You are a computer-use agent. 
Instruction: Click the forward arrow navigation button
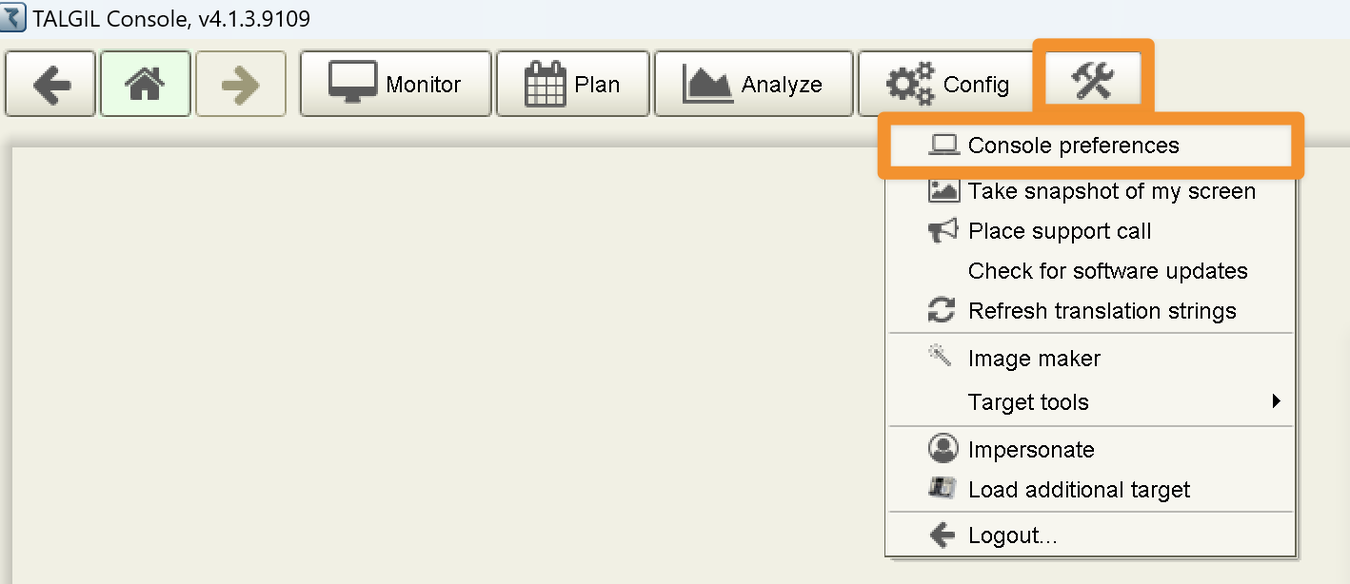pyautogui.click(x=241, y=84)
